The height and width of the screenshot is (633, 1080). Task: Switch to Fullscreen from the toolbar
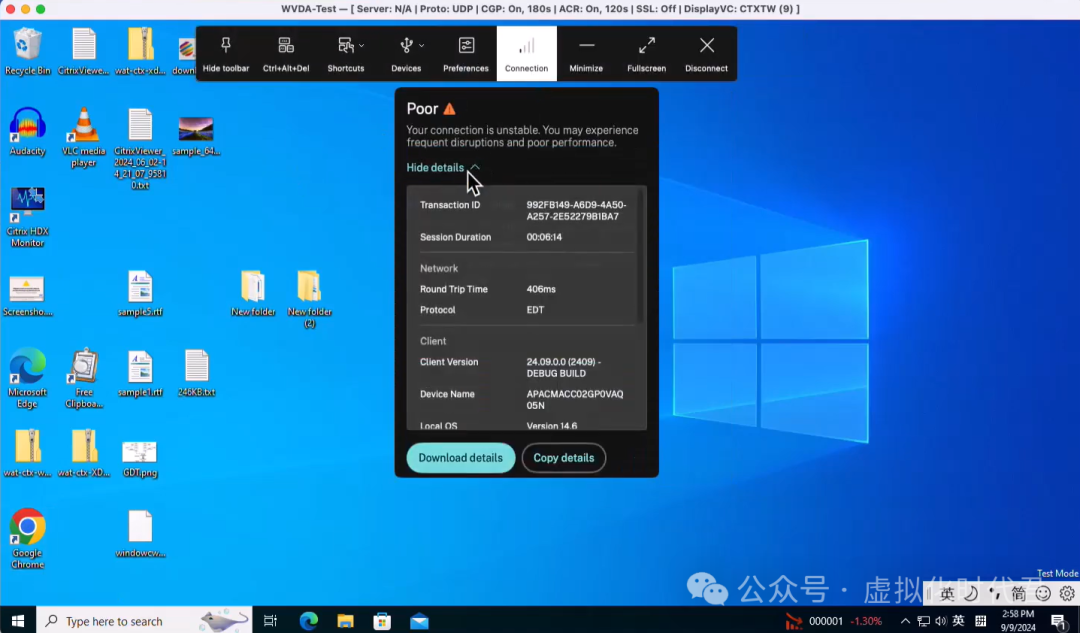pos(646,54)
